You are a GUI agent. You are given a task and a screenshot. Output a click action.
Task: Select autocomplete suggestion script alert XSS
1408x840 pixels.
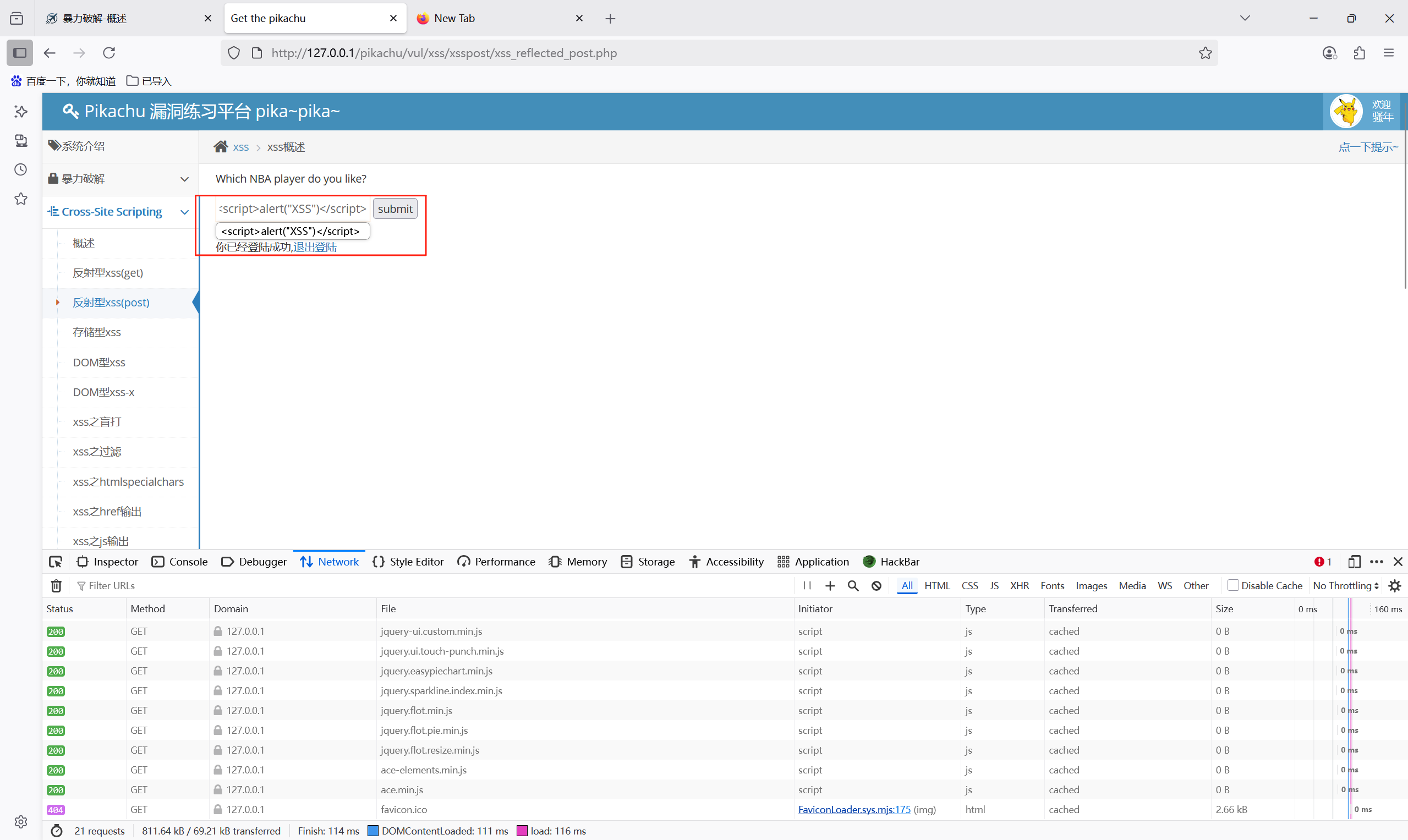pyautogui.click(x=293, y=231)
